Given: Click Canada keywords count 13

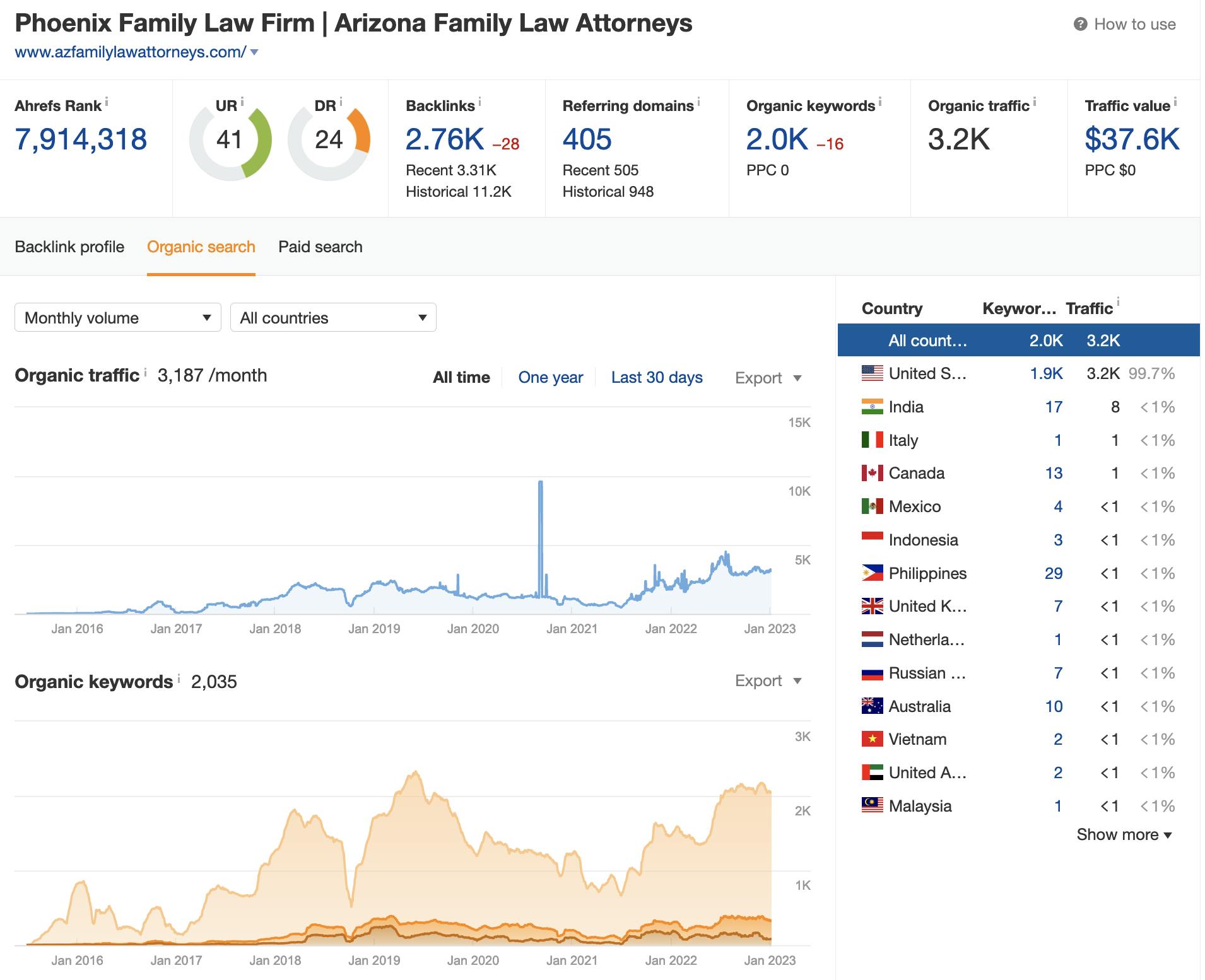Looking at the screenshot, I should point(1054,473).
